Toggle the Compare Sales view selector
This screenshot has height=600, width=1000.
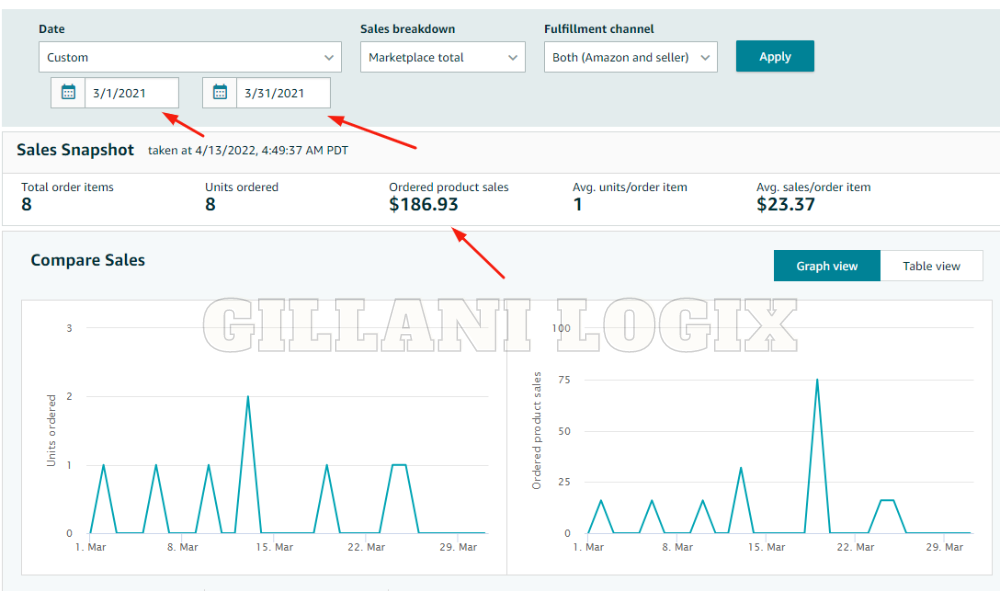pos(880,265)
